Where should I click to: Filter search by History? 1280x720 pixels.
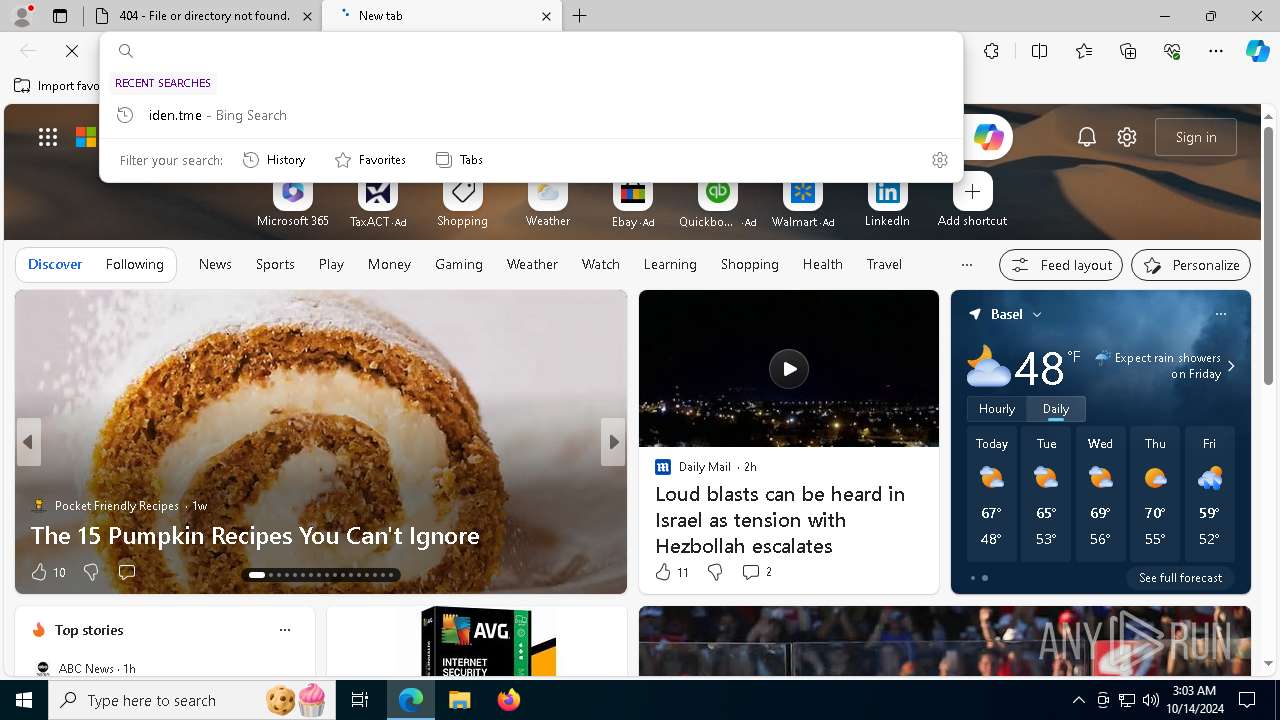pos(274,160)
